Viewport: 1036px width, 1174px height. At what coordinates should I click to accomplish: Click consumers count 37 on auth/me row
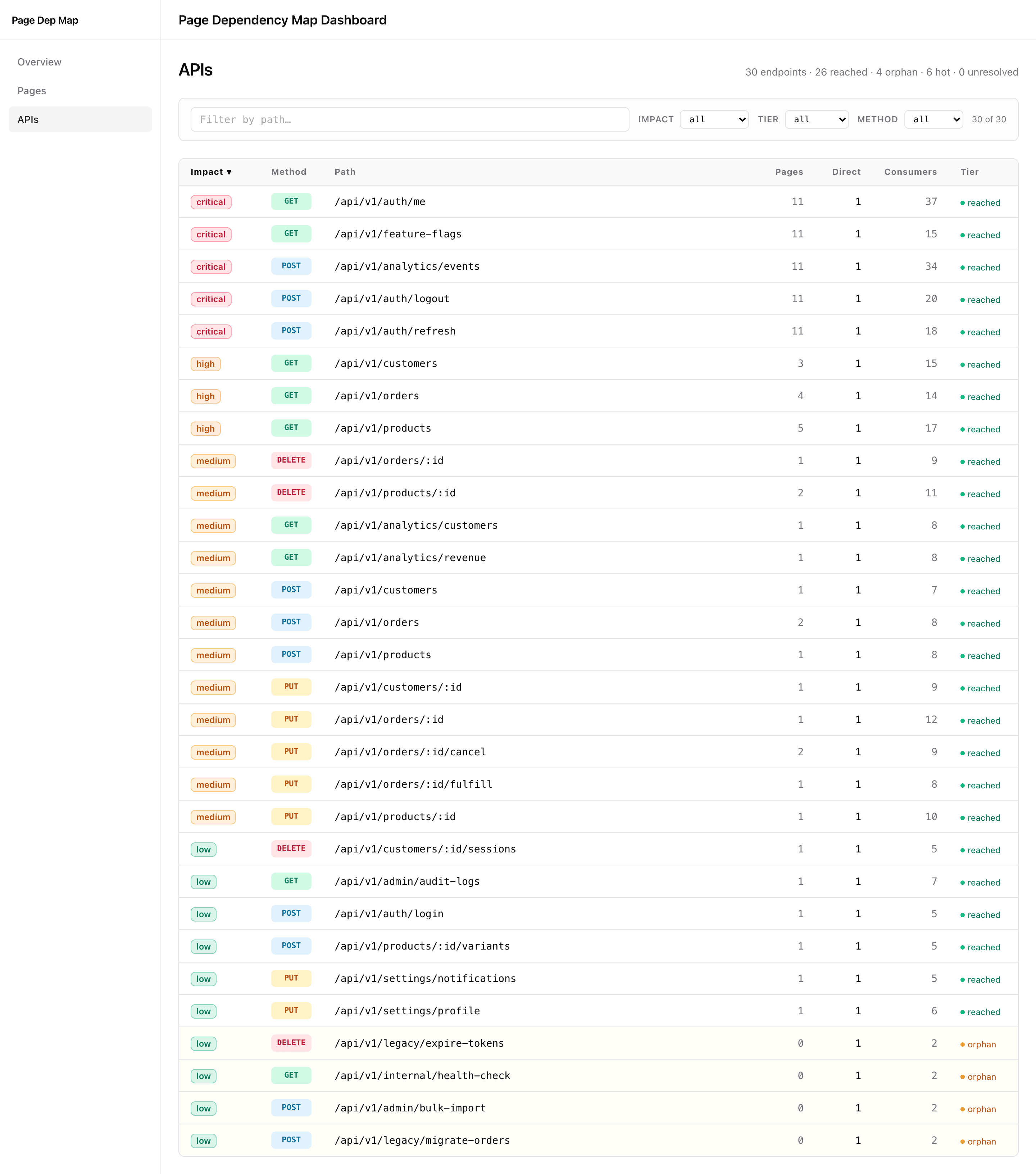pos(931,202)
